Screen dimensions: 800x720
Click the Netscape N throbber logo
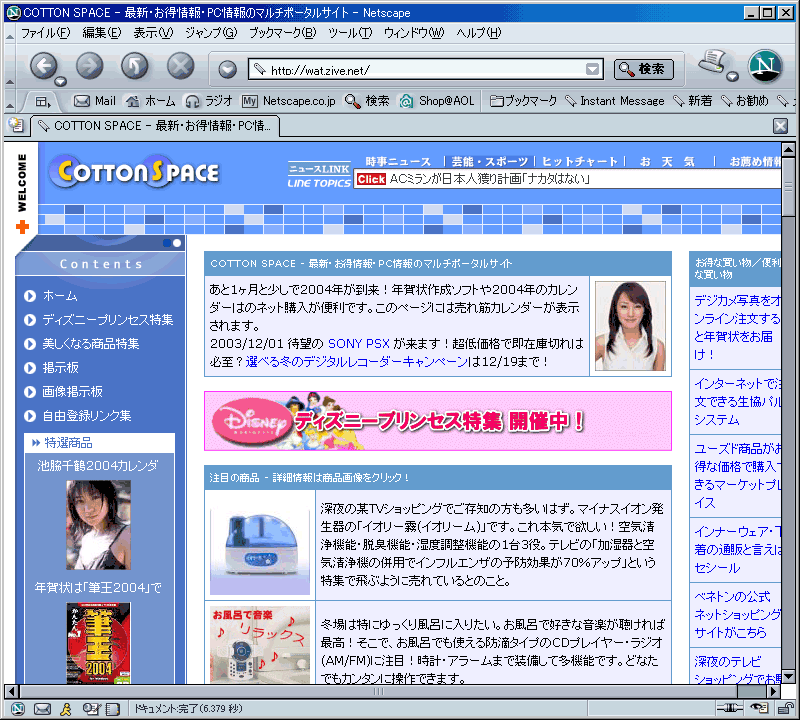tap(765, 66)
